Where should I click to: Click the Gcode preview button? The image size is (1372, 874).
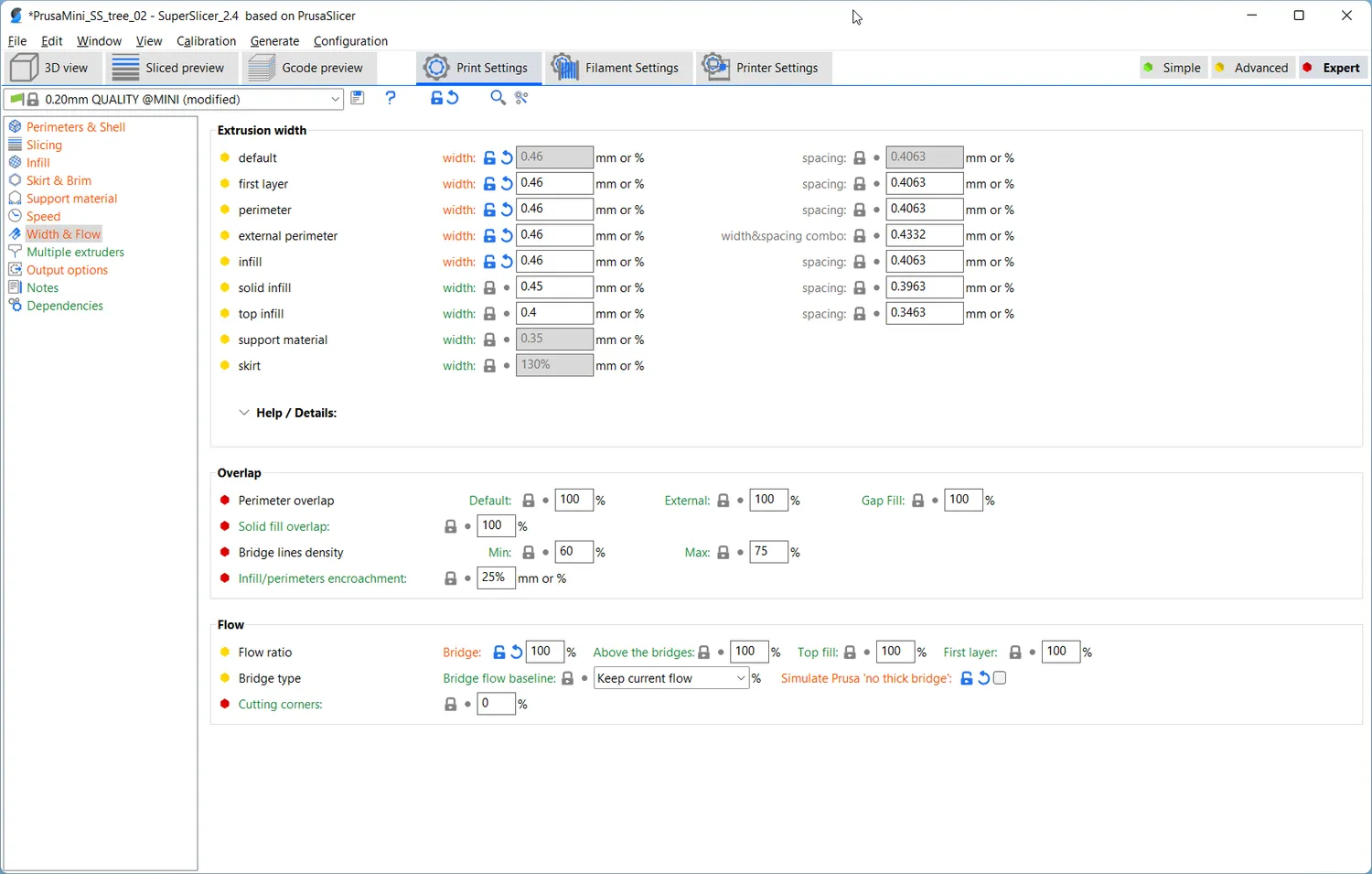(x=309, y=68)
